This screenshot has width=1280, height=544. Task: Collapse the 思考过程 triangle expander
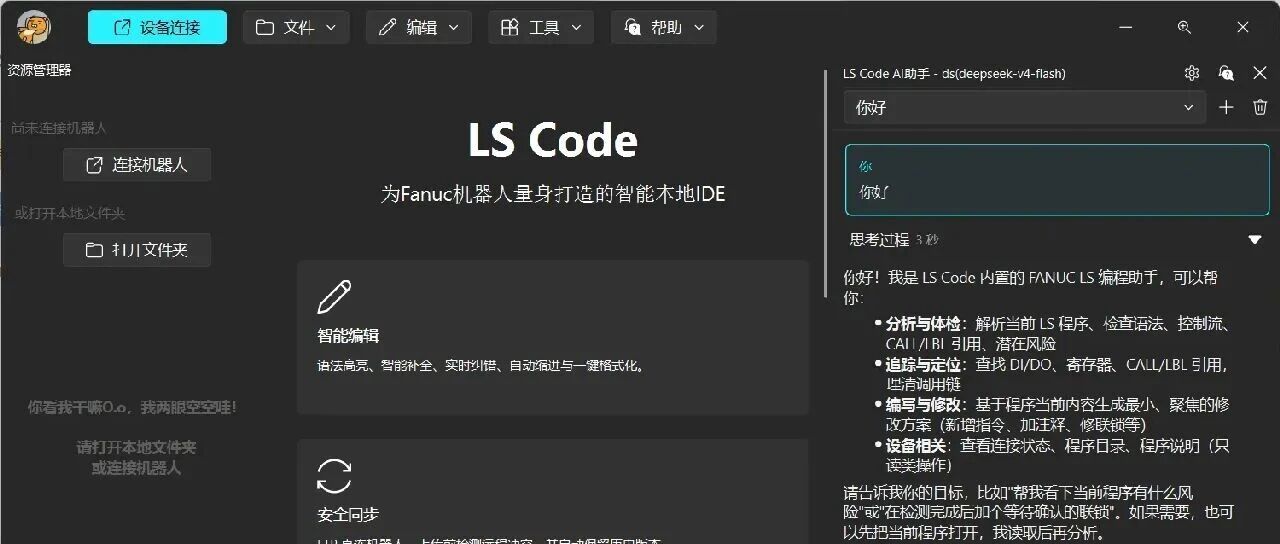click(1255, 240)
